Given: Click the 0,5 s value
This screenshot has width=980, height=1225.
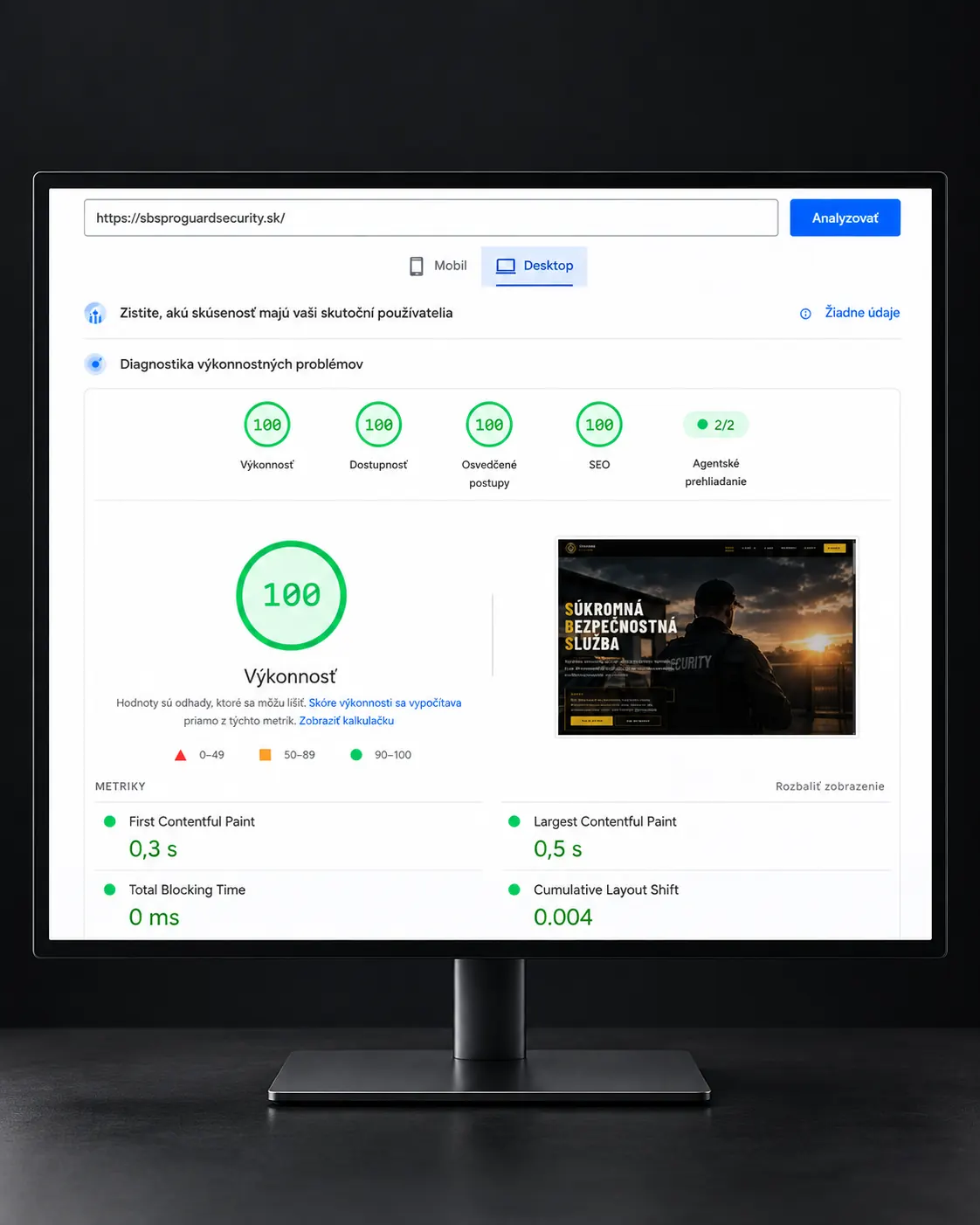Looking at the screenshot, I should point(558,849).
